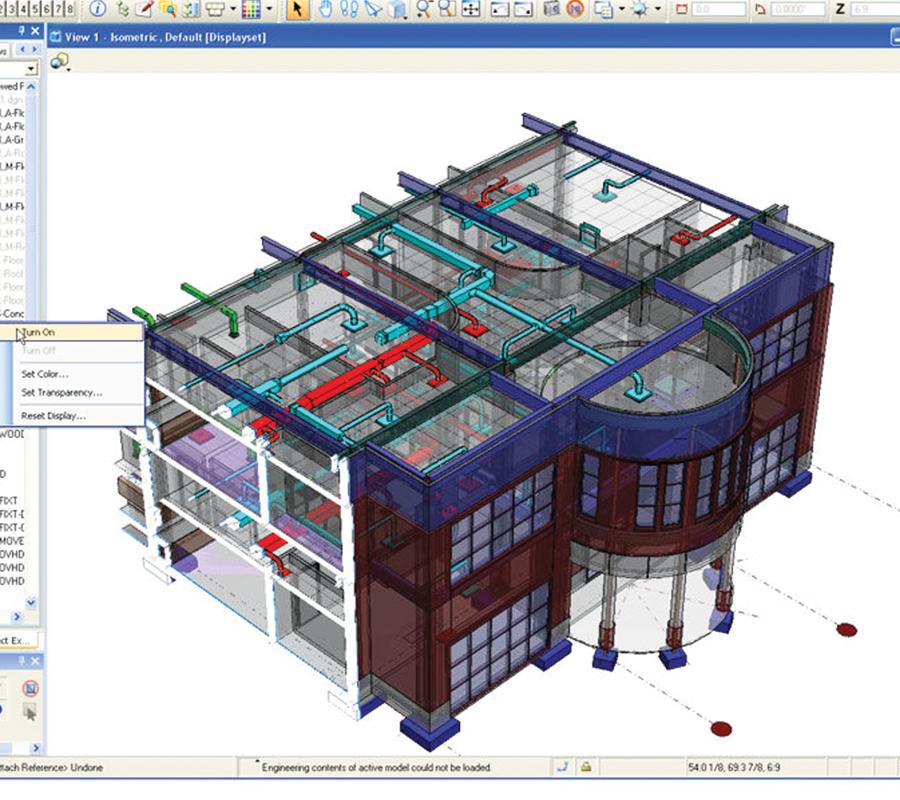Image resolution: width=900 pixels, height=800 pixels.
Task: Click the view attributes icon below view title
Action: 59,62
